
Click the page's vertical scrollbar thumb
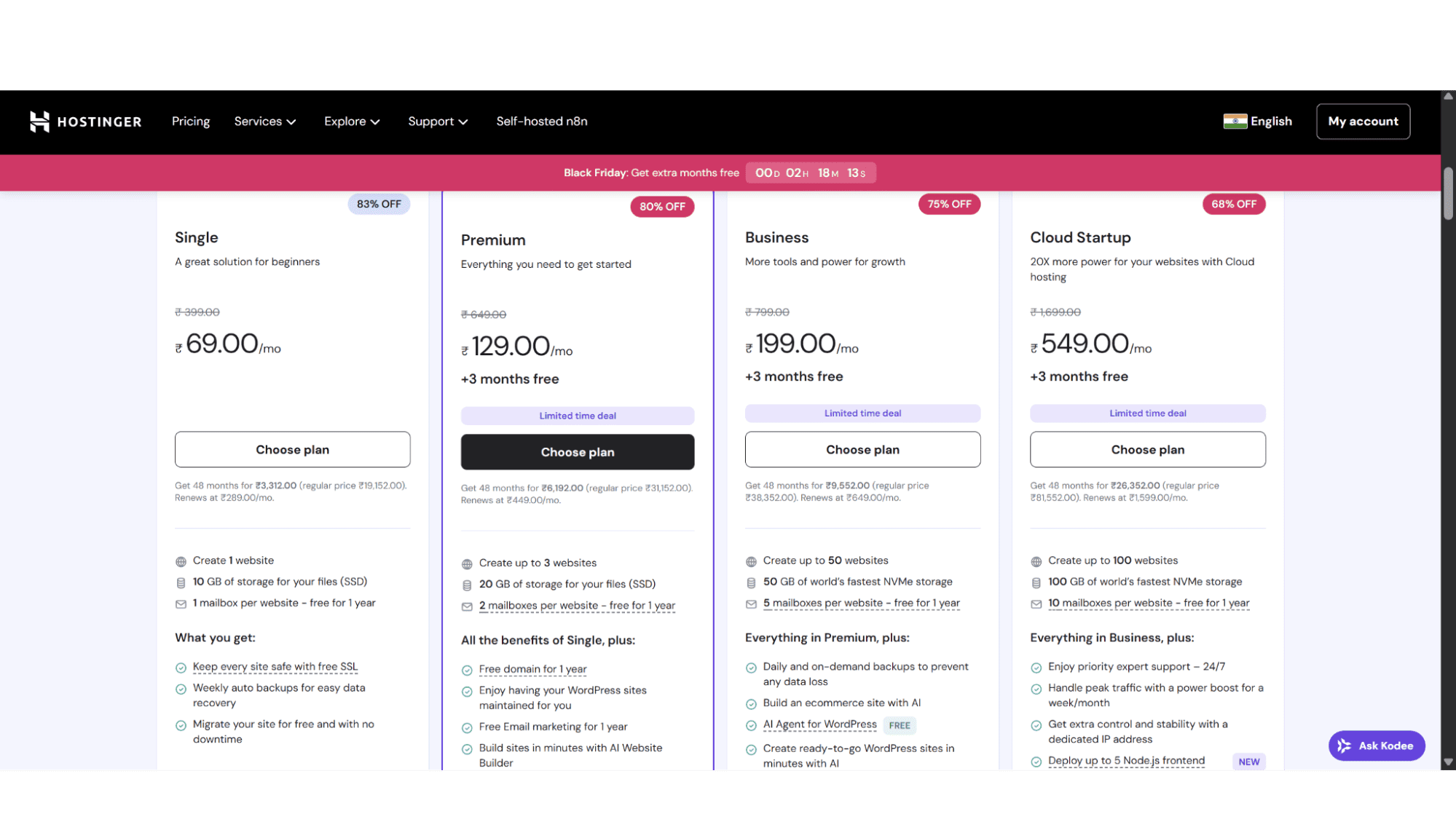(x=1449, y=193)
